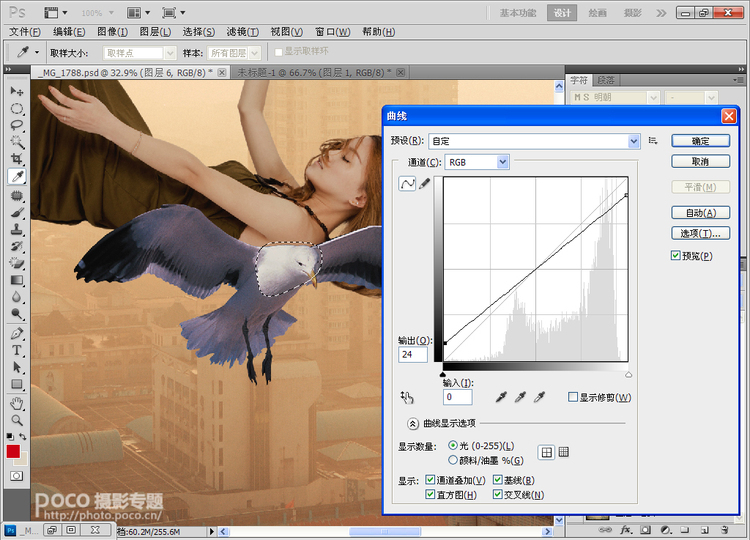
Task: Toggle 直方图(H) checkbox
Action: (x=430, y=495)
